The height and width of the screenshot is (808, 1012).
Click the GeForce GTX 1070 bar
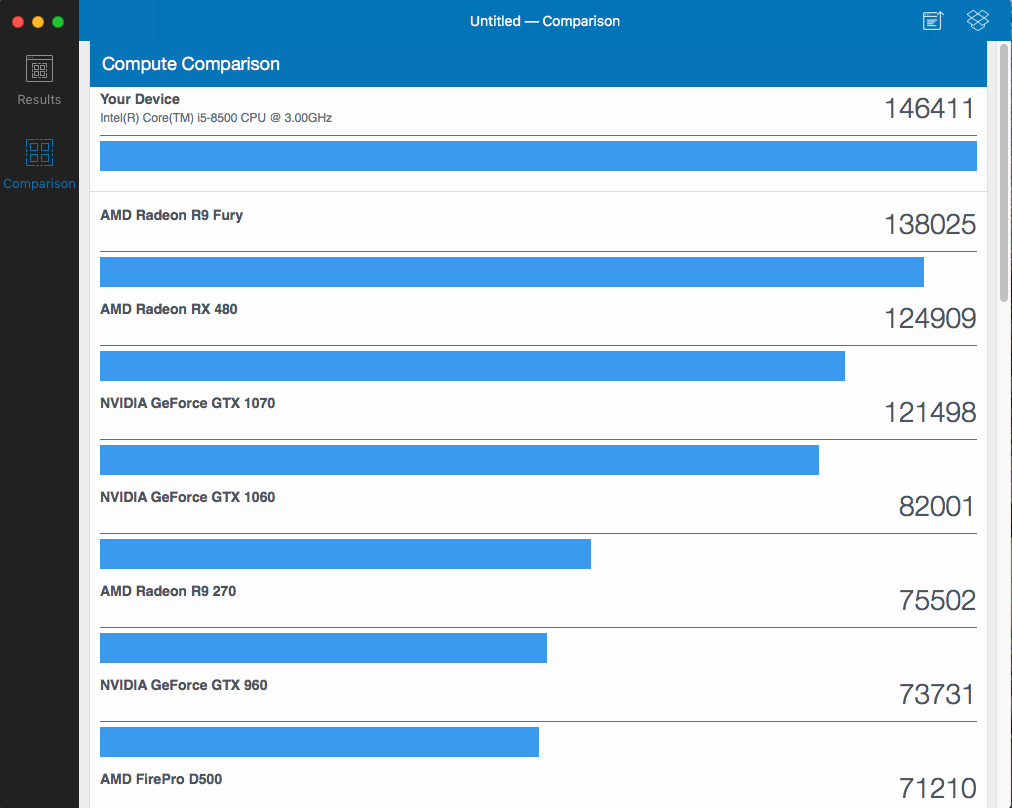460,460
